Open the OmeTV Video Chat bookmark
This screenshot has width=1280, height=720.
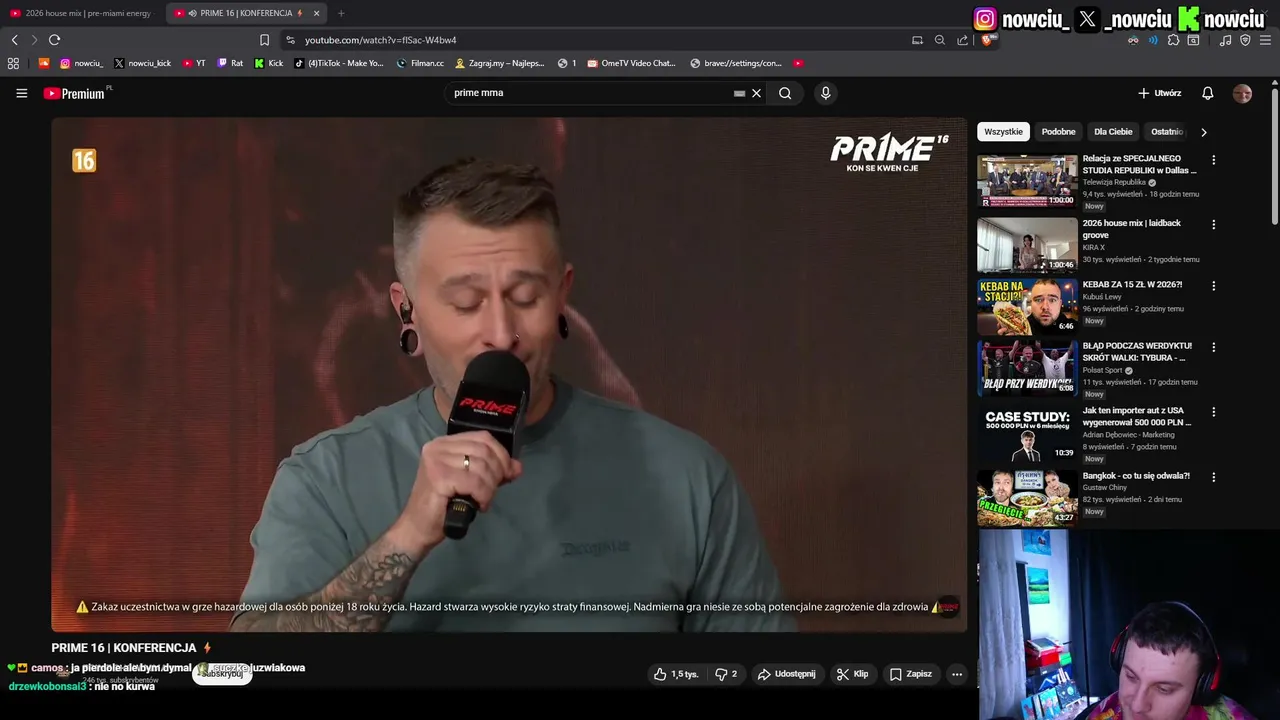(x=632, y=63)
